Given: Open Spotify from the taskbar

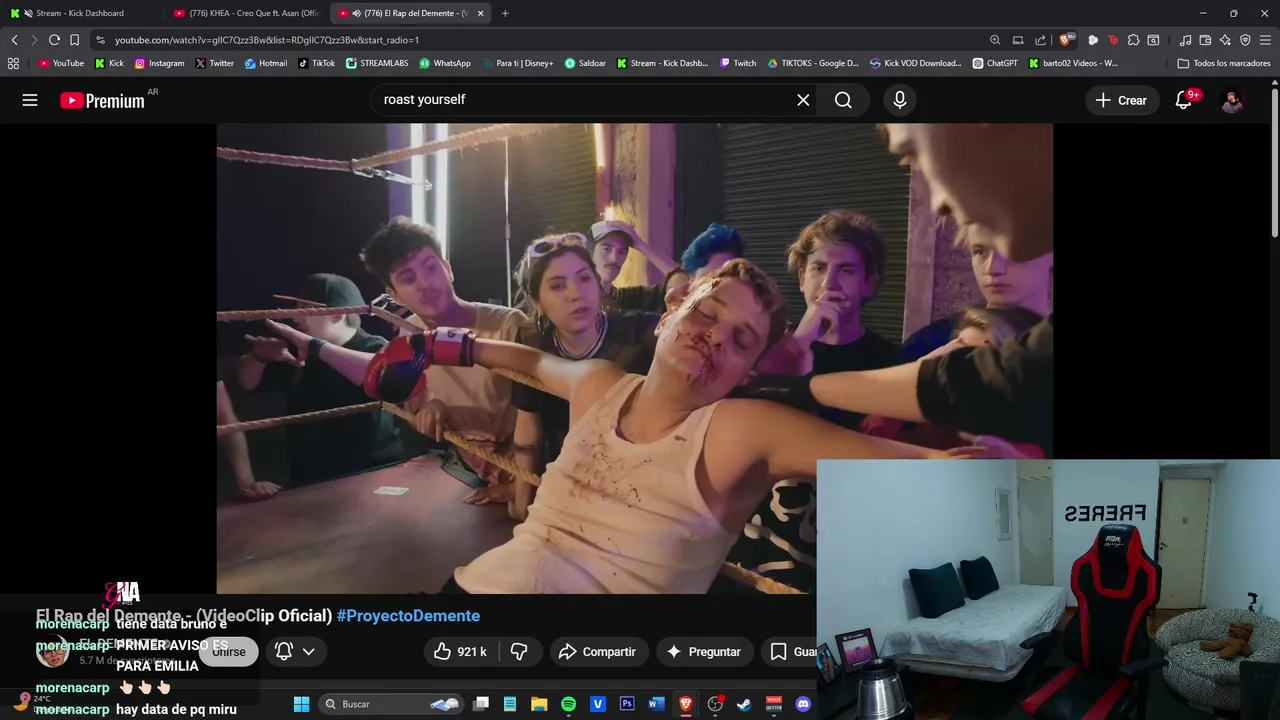Looking at the screenshot, I should pyautogui.click(x=568, y=704).
